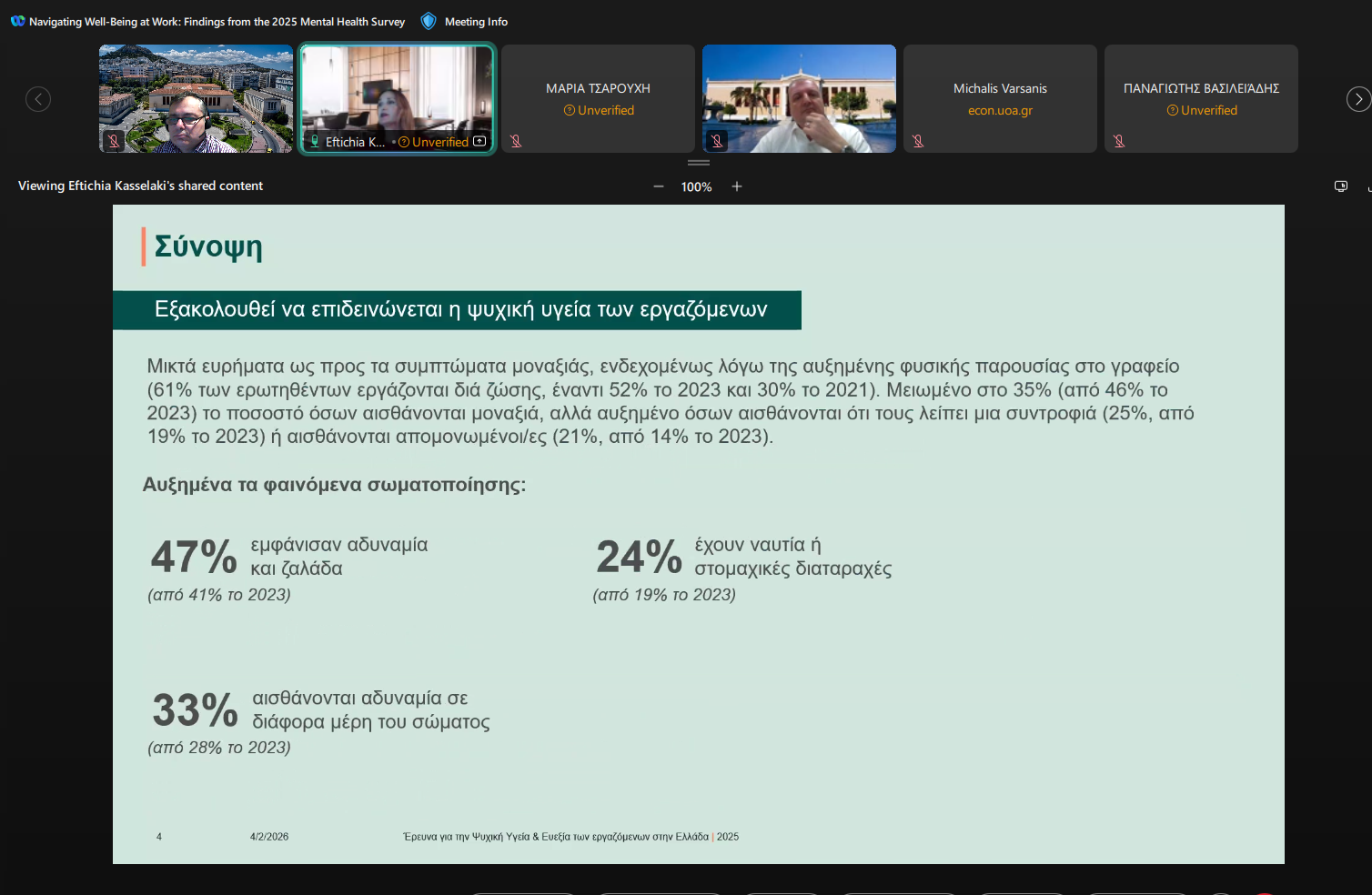This screenshot has height=895, width=1372.
Task: Click Unverified status under ΜΑΡΙΑ ΤΣΑΡΟΥΧΗ
Action: coord(599,110)
